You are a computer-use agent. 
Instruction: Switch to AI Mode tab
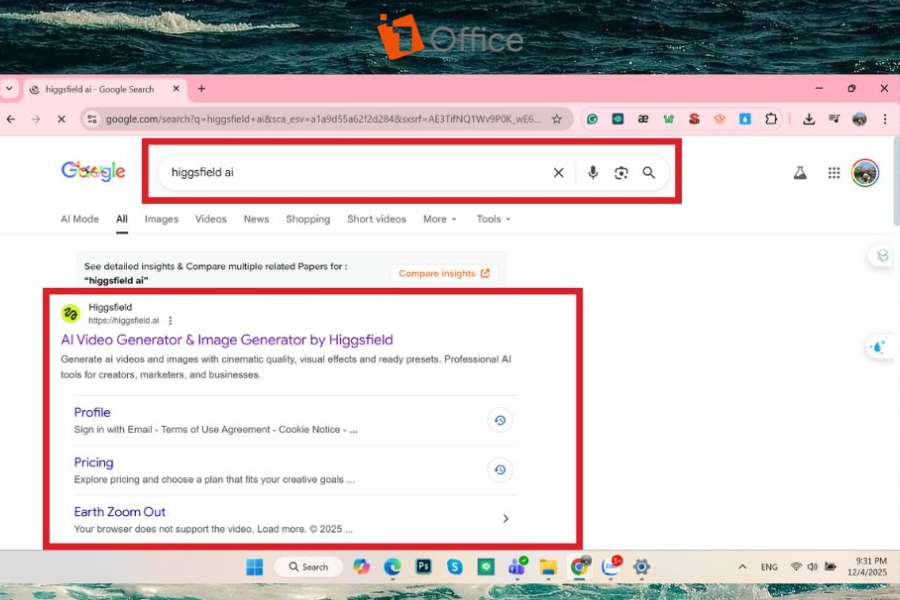80,219
